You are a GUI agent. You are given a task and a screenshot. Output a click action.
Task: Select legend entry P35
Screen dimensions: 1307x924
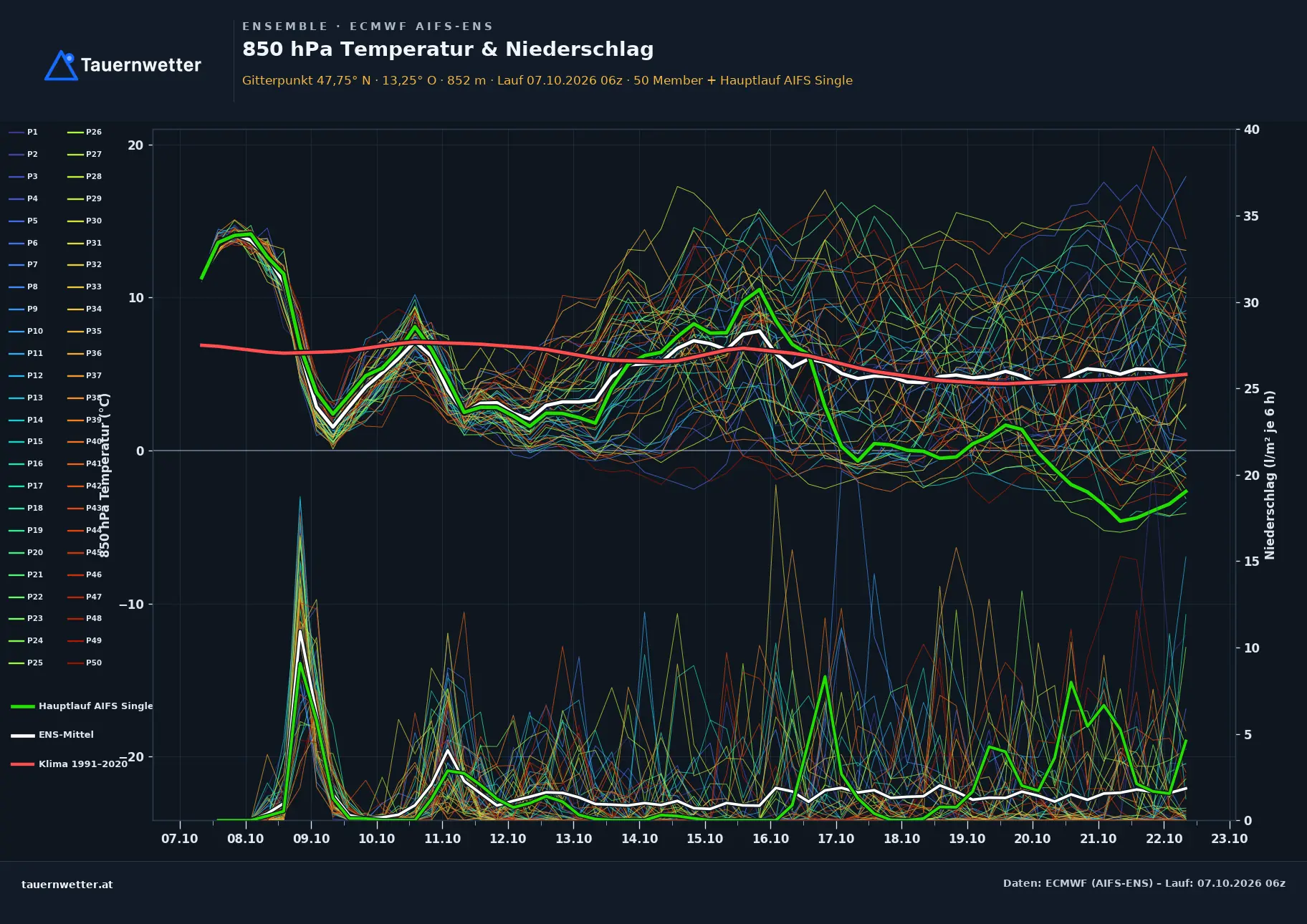pyautogui.click(x=85, y=331)
